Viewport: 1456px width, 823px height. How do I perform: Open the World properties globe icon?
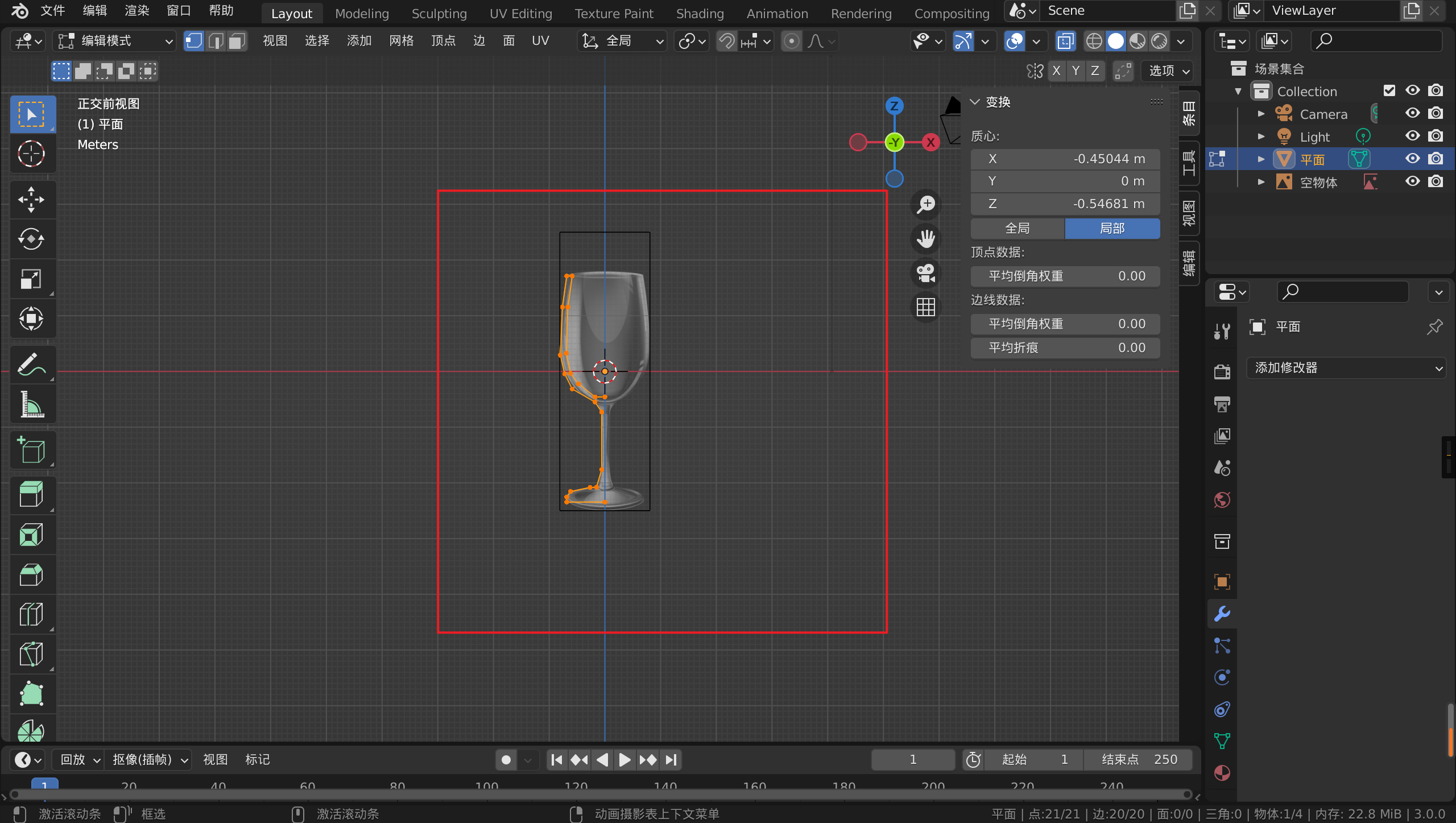click(1222, 500)
